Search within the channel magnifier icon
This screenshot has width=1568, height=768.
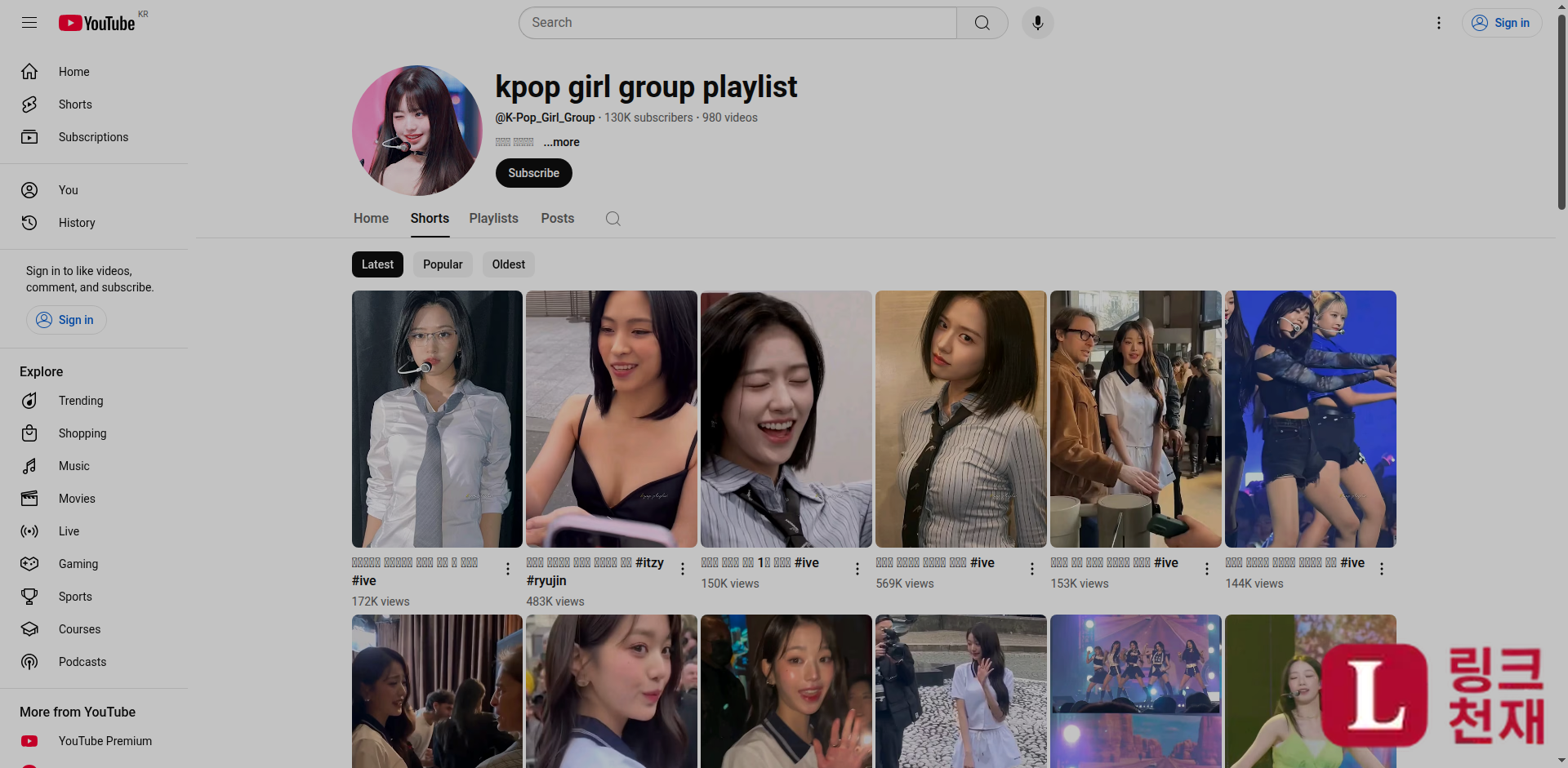point(613,219)
